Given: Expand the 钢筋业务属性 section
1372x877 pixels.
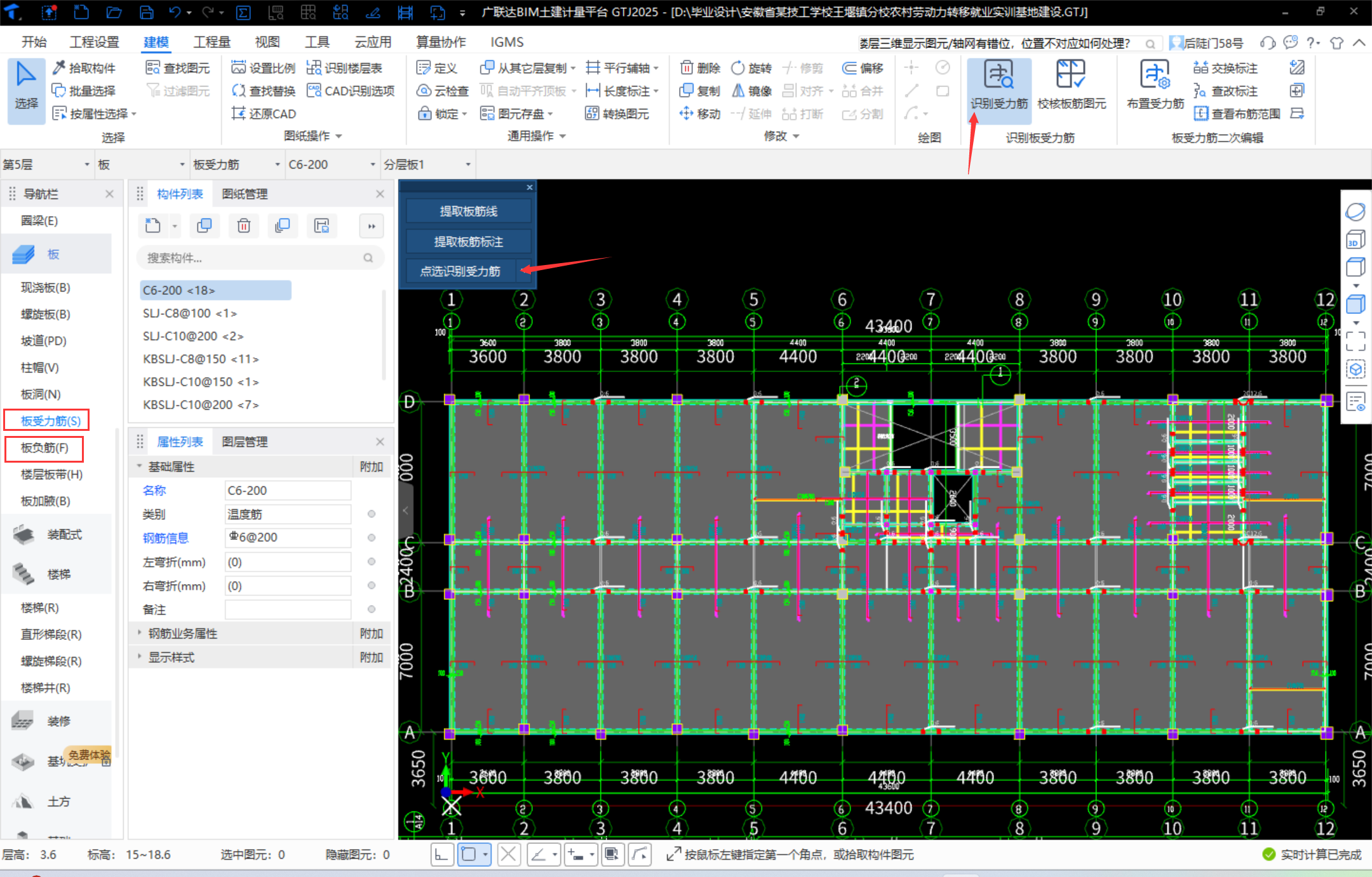Looking at the screenshot, I should pos(139,633).
